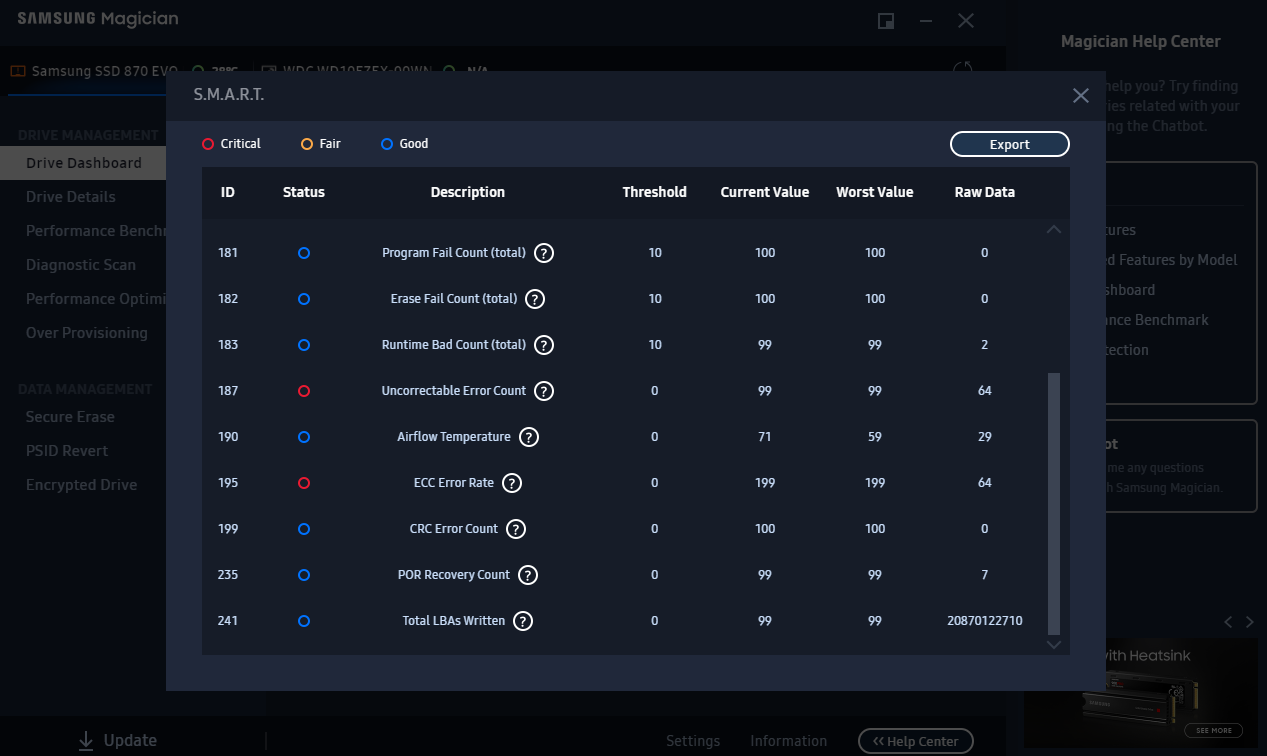Click status indicator for ID 187

tap(304, 391)
